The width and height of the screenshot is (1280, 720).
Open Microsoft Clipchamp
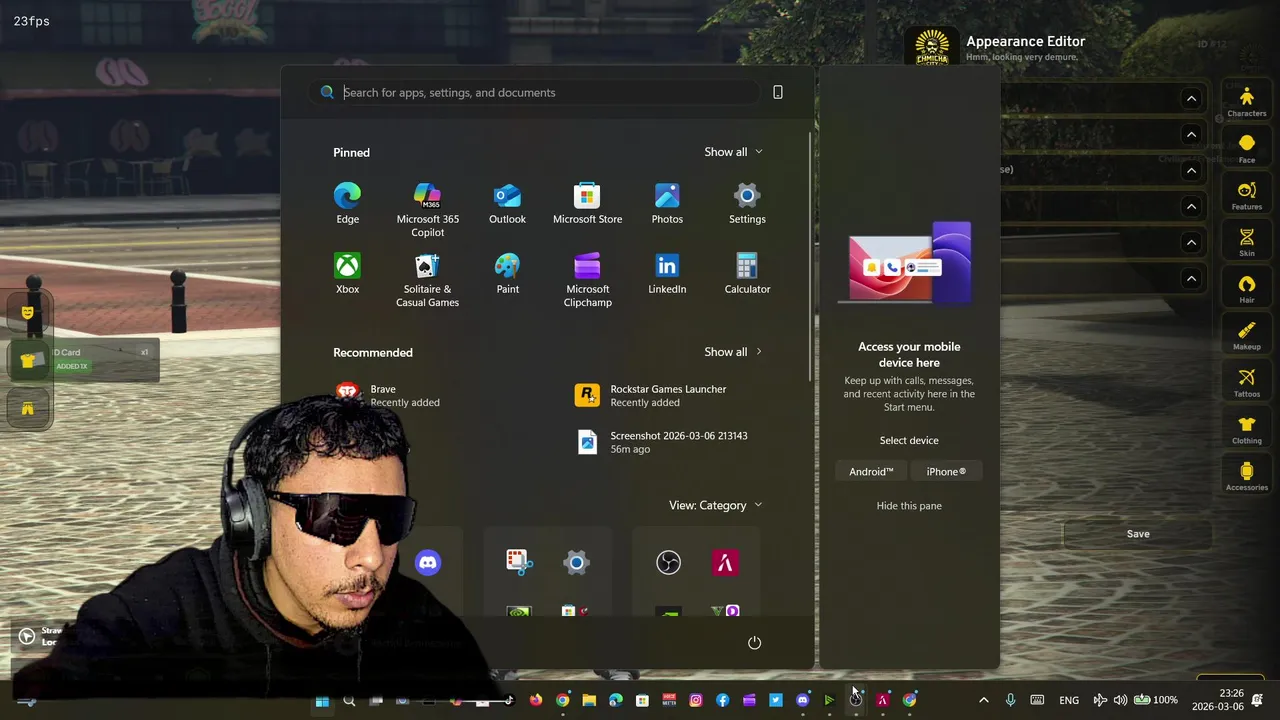coord(587,280)
